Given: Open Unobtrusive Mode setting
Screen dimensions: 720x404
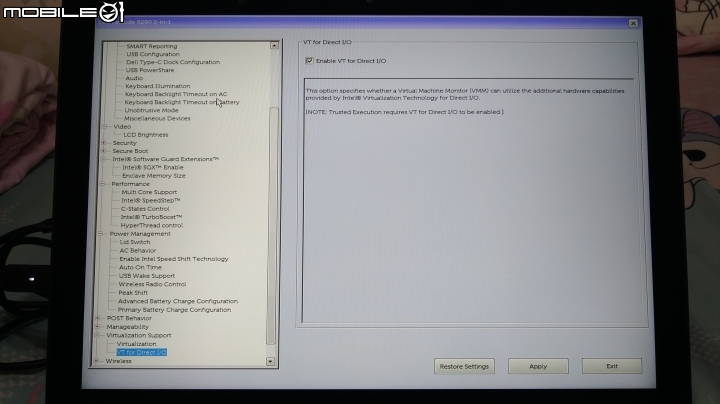Looking at the screenshot, I should (151, 110).
